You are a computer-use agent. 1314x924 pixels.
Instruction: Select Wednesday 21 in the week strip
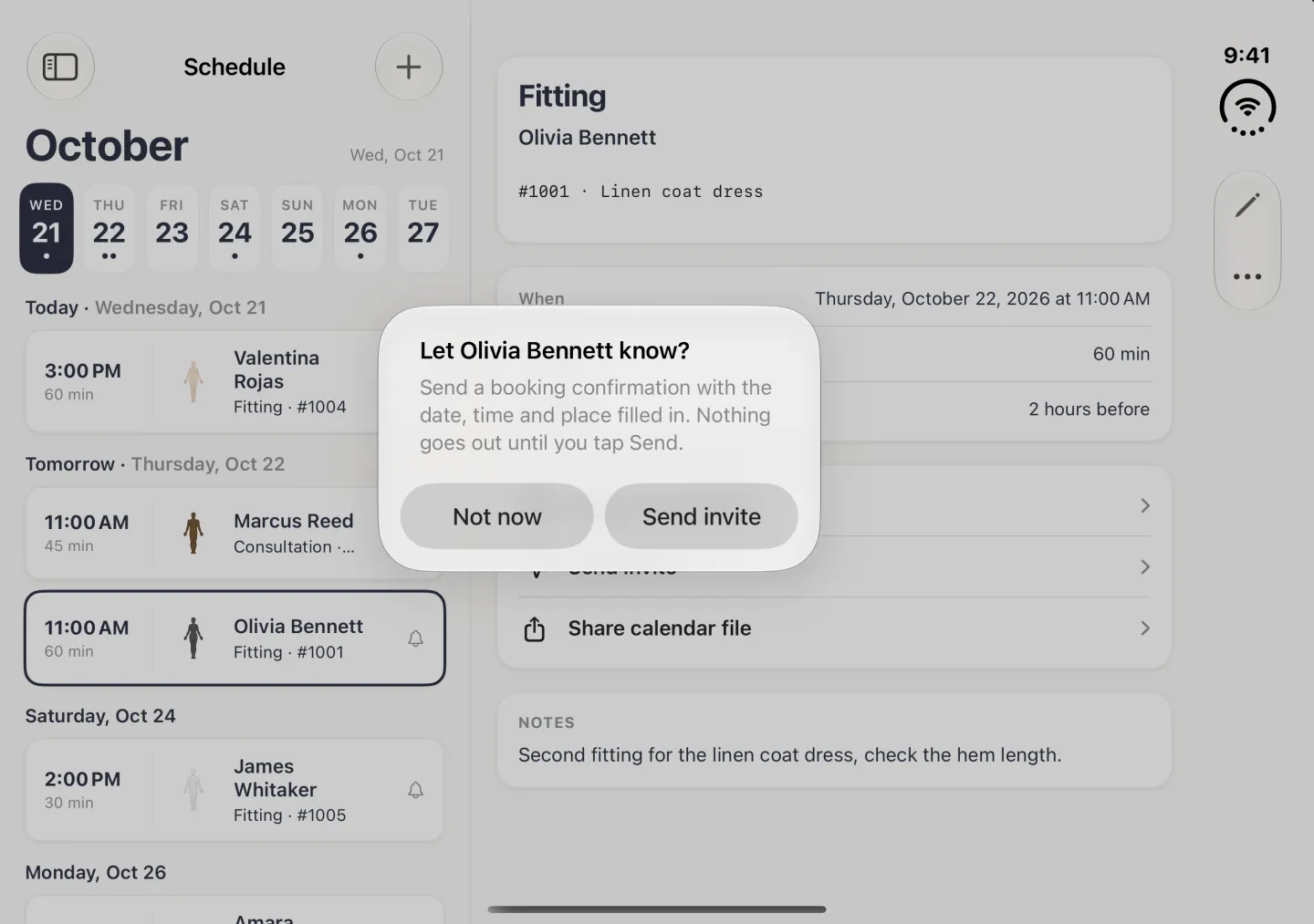[47, 228]
